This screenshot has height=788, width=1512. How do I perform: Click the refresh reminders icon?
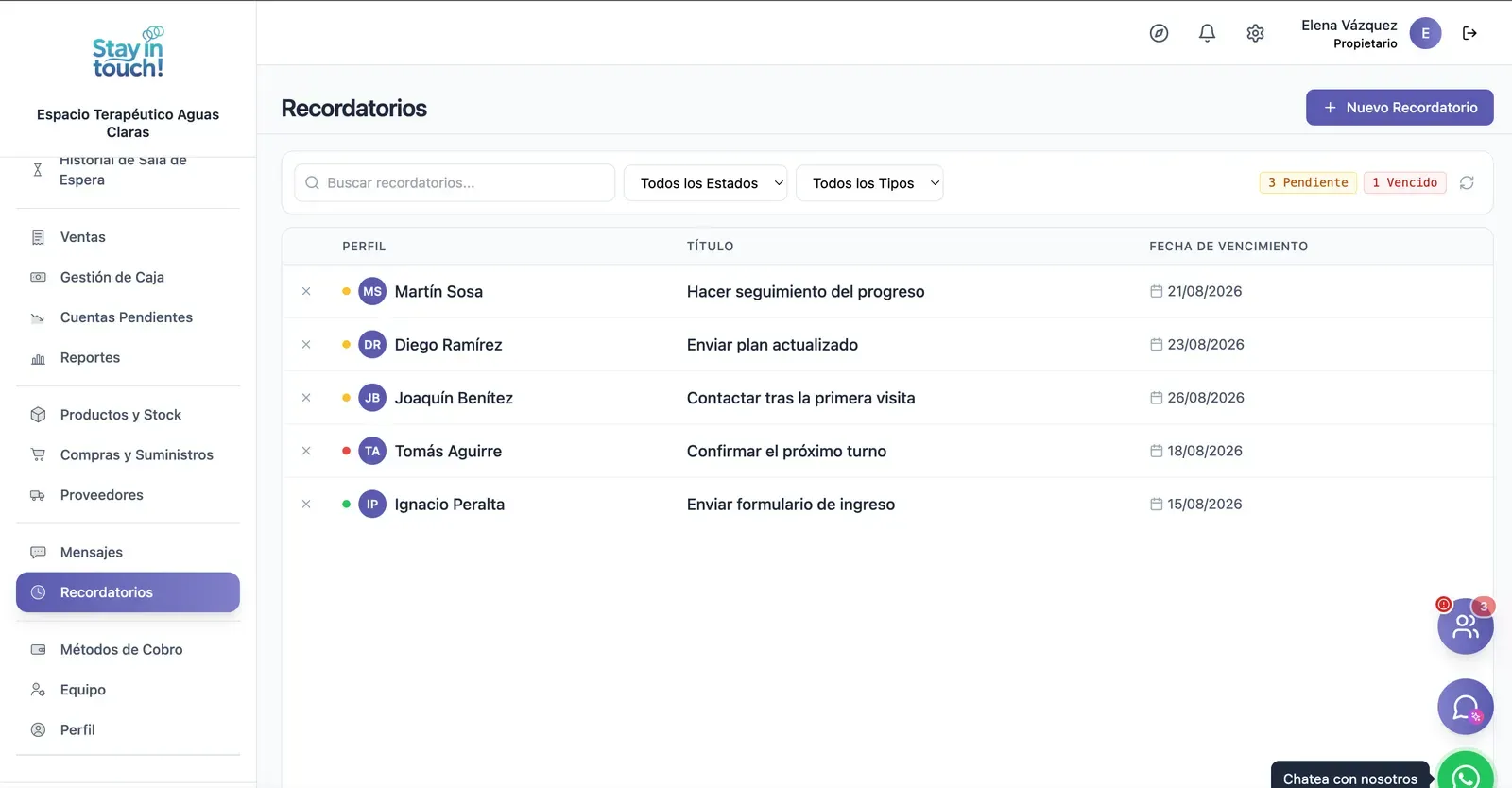[x=1467, y=182]
